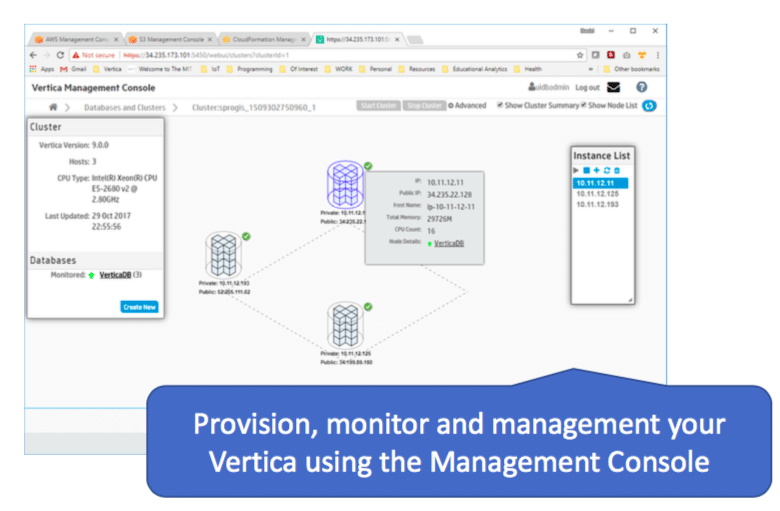The image size is (780, 511).
Task: Open the messages envelope icon
Action: 614,88
